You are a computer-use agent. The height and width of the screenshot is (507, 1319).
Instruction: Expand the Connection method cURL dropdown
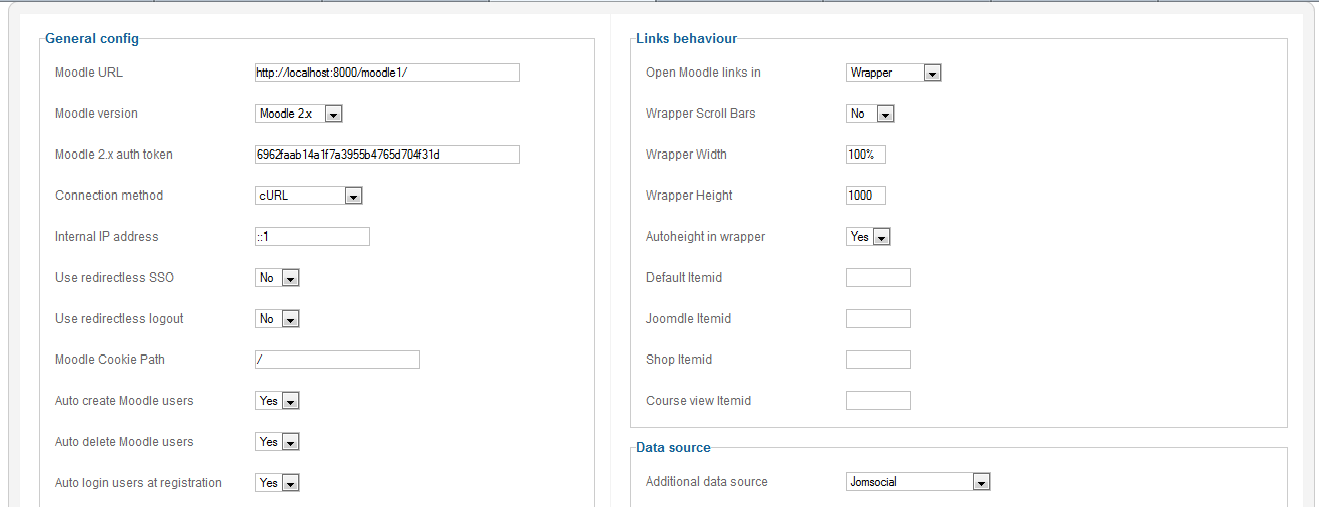(308, 196)
